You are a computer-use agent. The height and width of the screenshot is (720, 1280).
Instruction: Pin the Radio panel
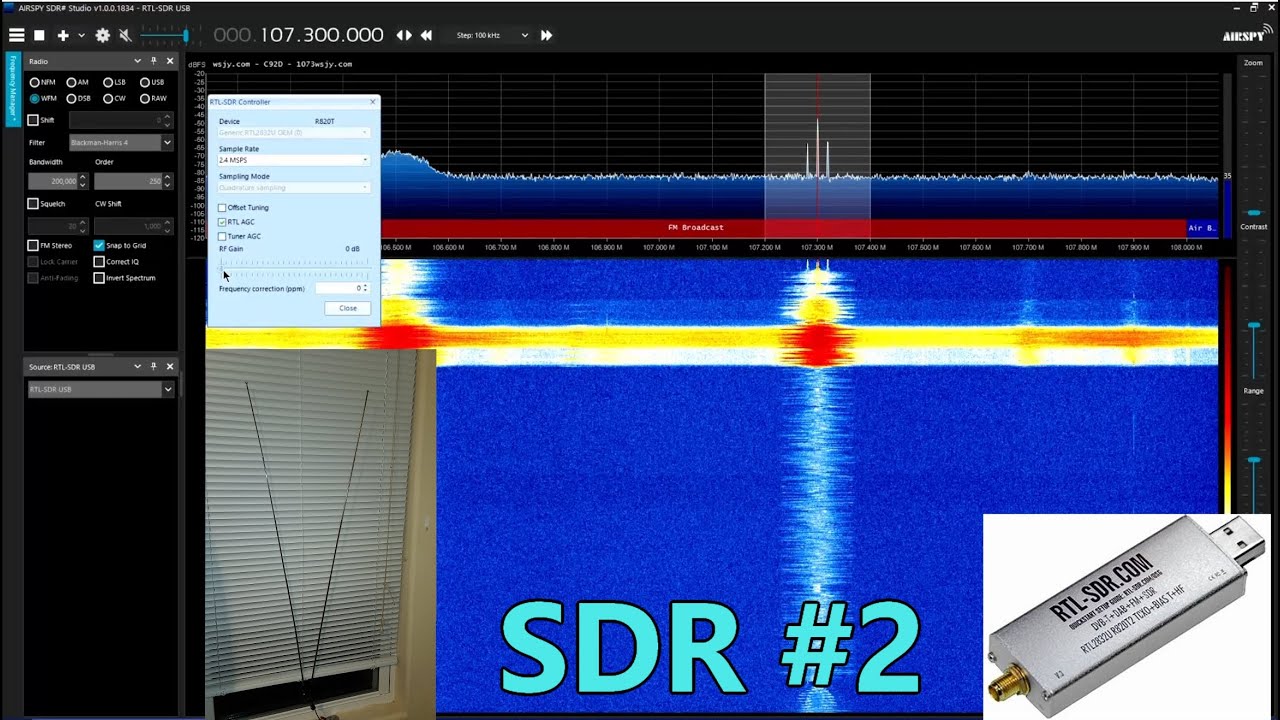(153, 61)
